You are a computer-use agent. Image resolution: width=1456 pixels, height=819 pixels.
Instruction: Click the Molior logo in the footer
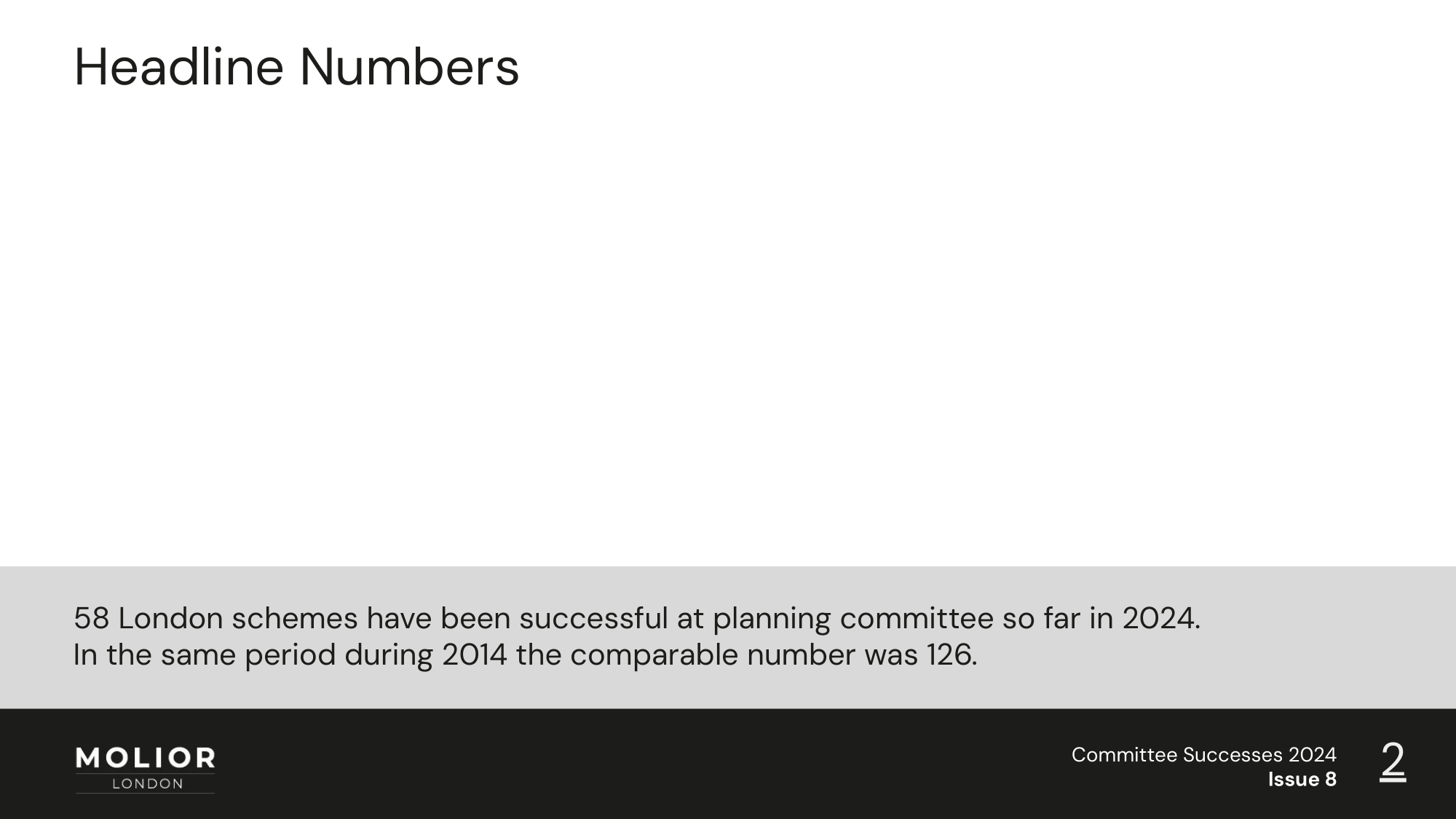(x=145, y=769)
